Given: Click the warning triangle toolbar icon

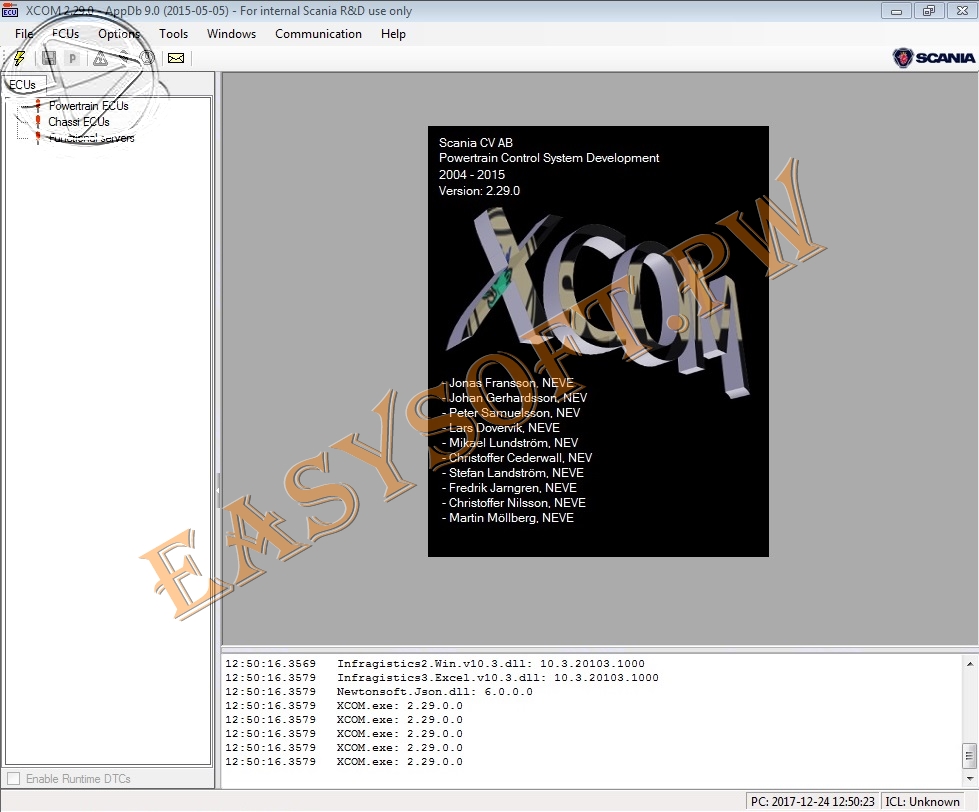Looking at the screenshot, I should coord(100,59).
